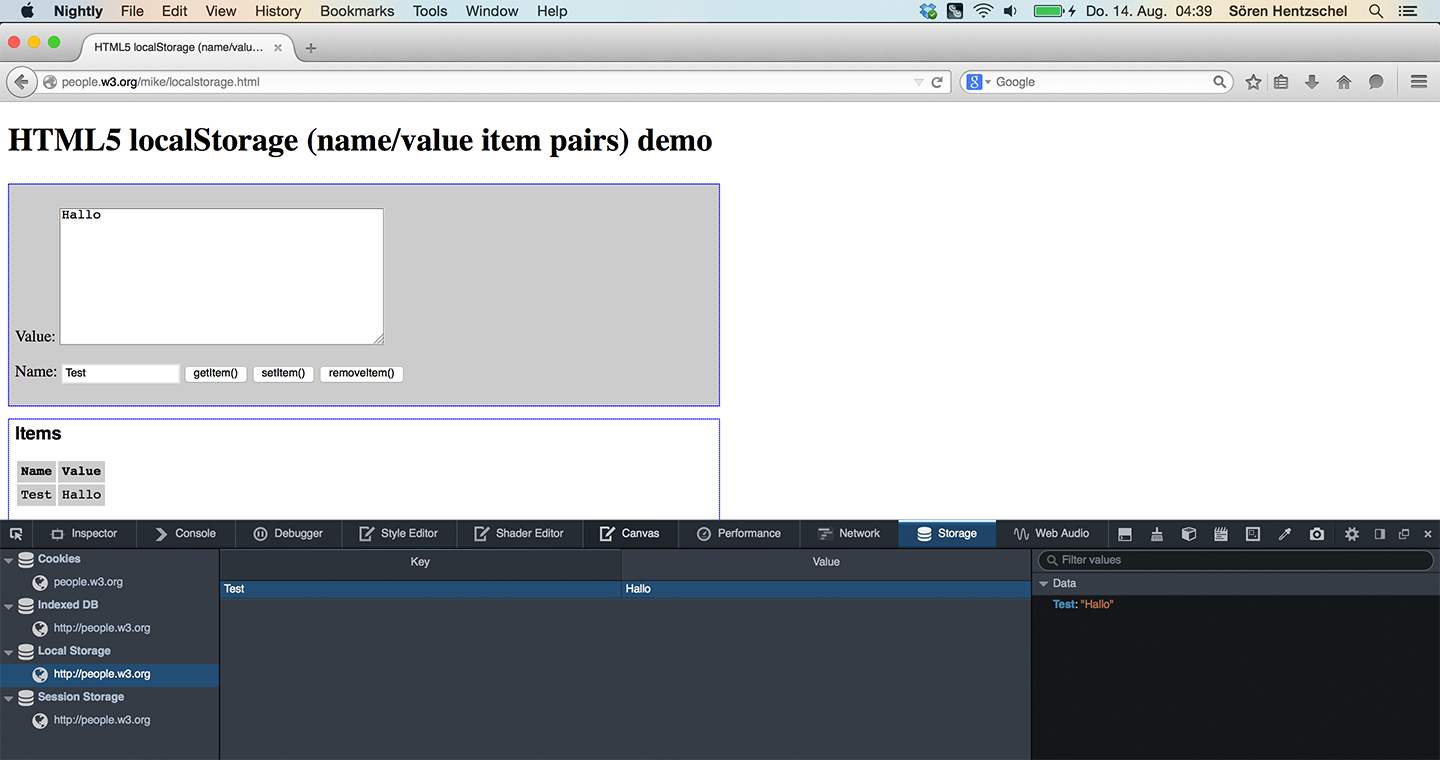Switch to the Network tab

tap(848, 534)
